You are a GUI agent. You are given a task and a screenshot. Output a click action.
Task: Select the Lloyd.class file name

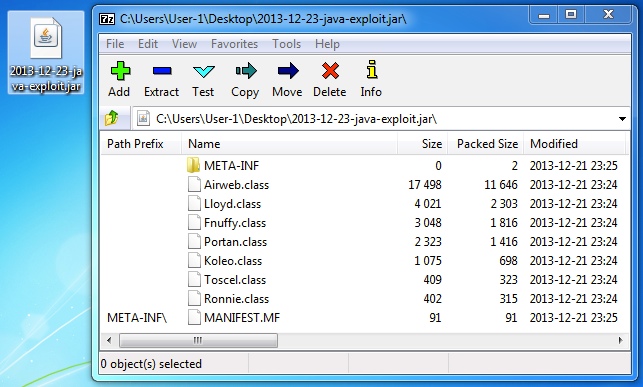[232, 204]
